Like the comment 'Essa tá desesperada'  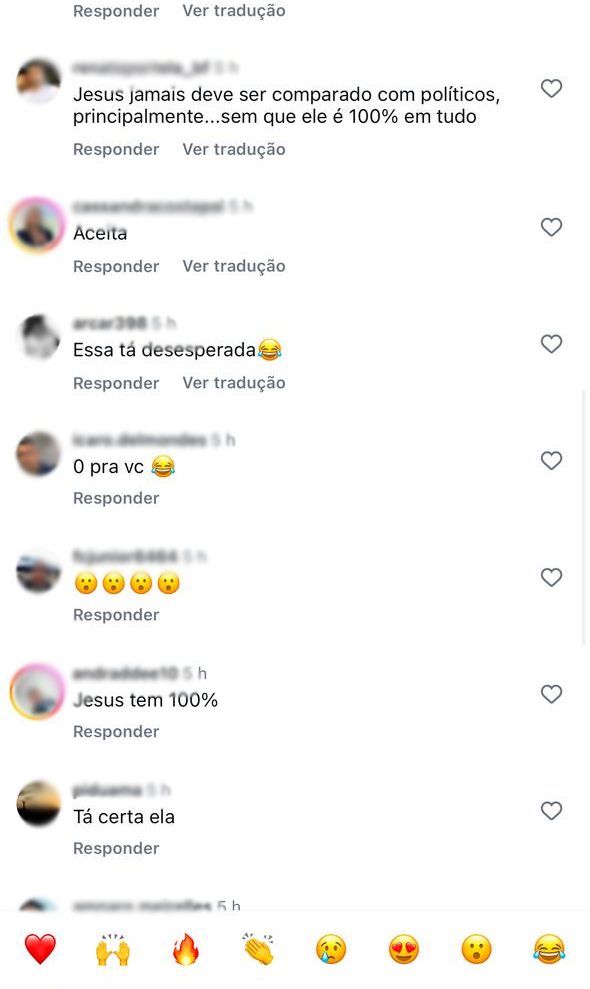pos(552,344)
